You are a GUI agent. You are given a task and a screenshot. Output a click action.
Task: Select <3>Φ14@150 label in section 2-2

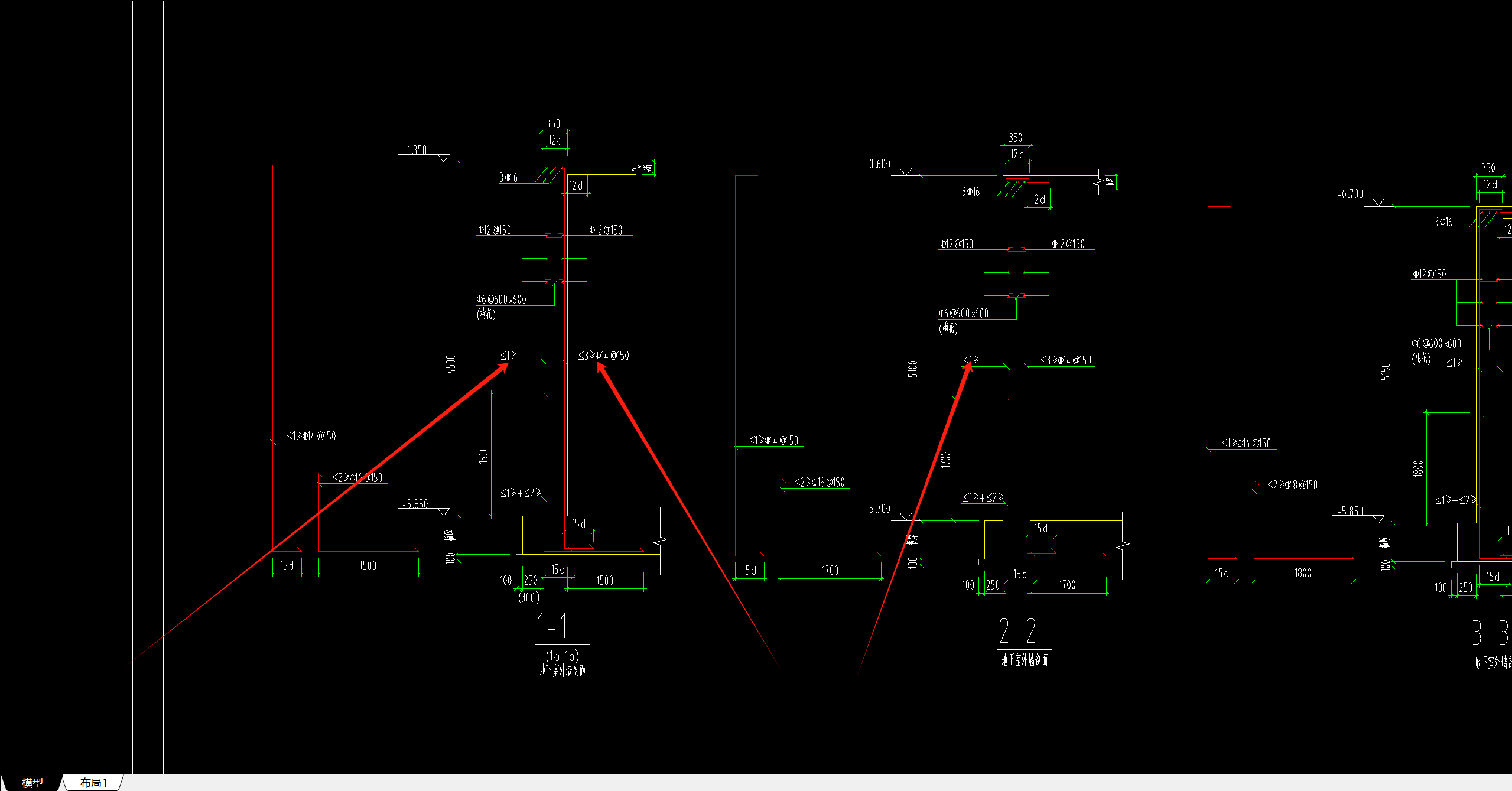click(x=1066, y=360)
